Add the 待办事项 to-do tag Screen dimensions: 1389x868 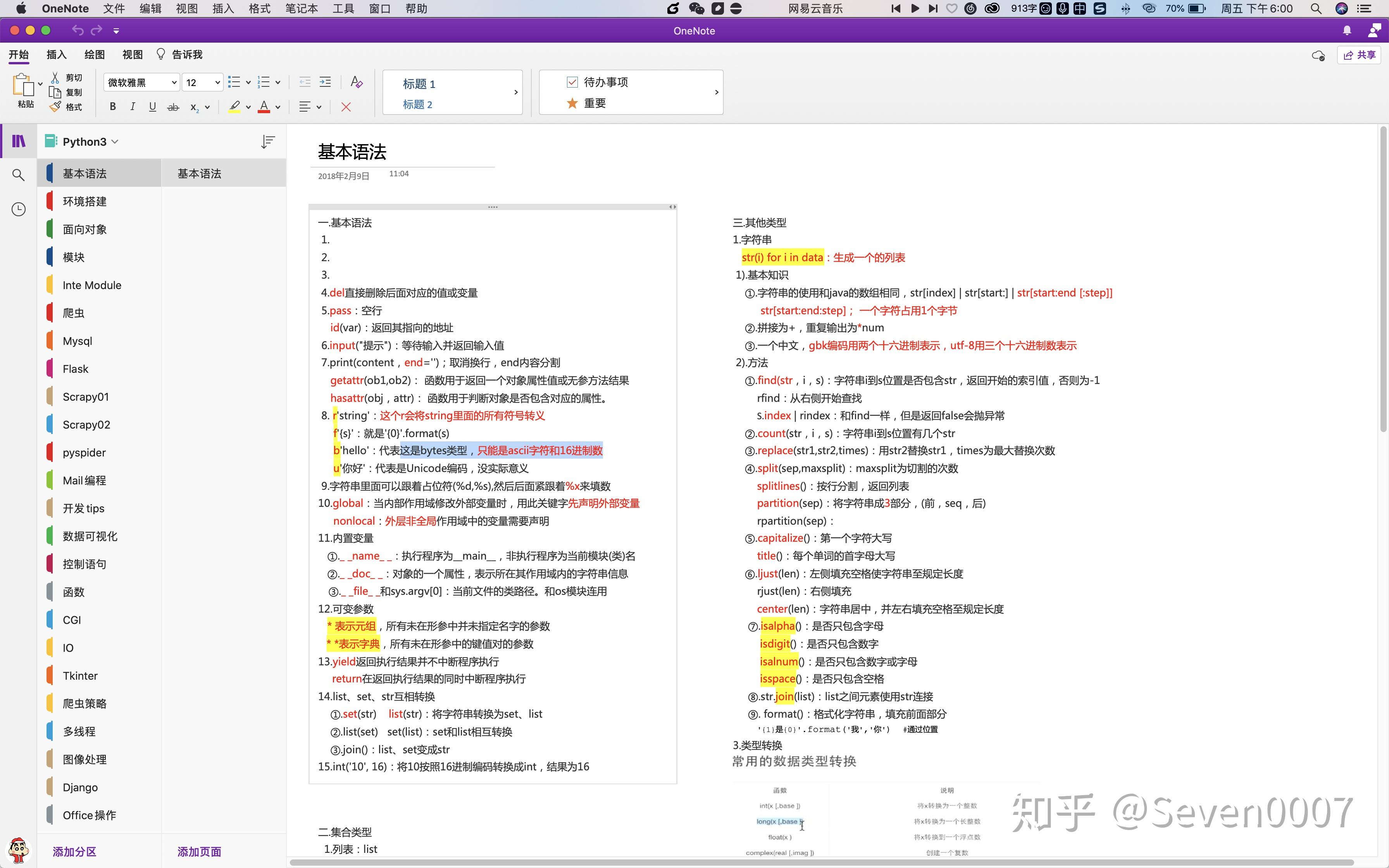click(597, 82)
